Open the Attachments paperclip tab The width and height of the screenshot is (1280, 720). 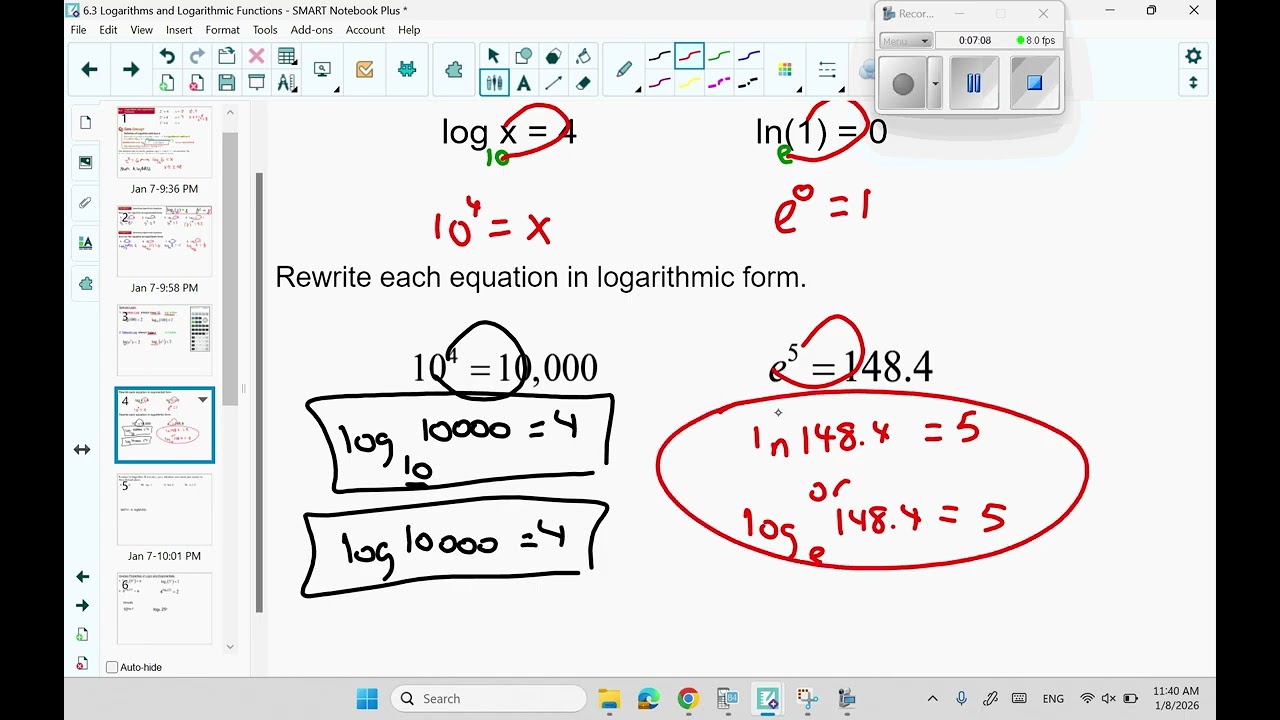(x=85, y=203)
